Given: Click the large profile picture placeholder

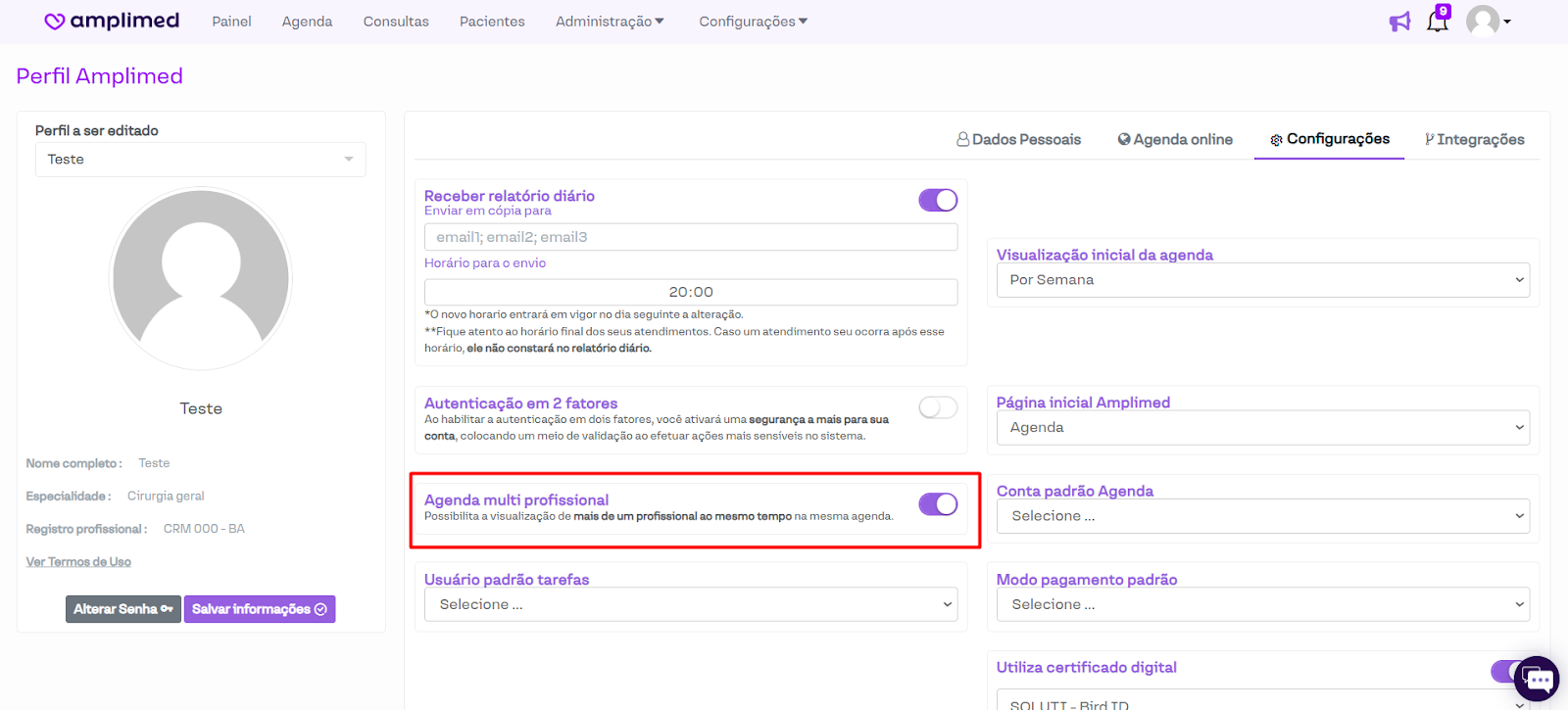Looking at the screenshot, I should 201,279.
